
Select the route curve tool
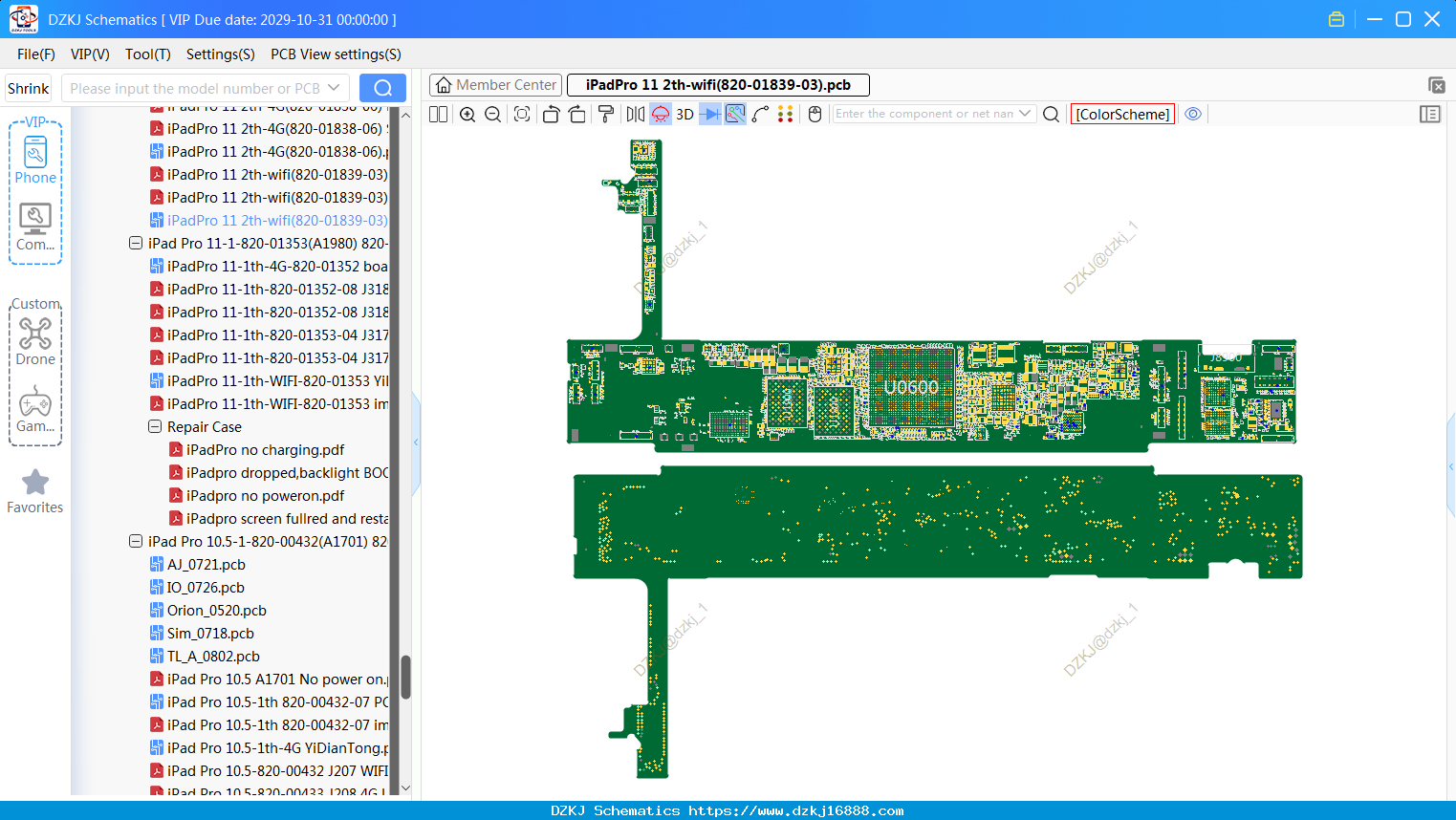point(761,114)
